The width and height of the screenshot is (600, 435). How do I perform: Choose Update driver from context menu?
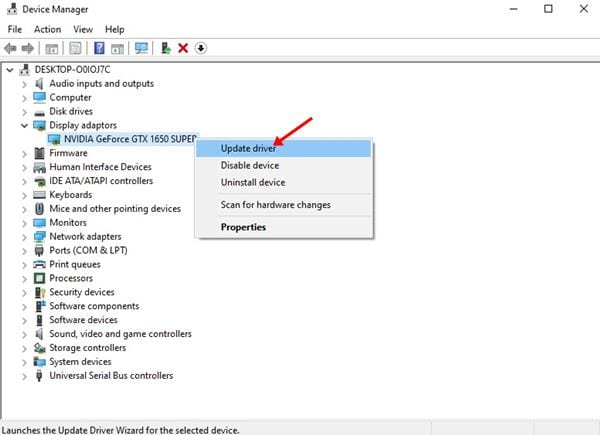[x=284, y=148]
